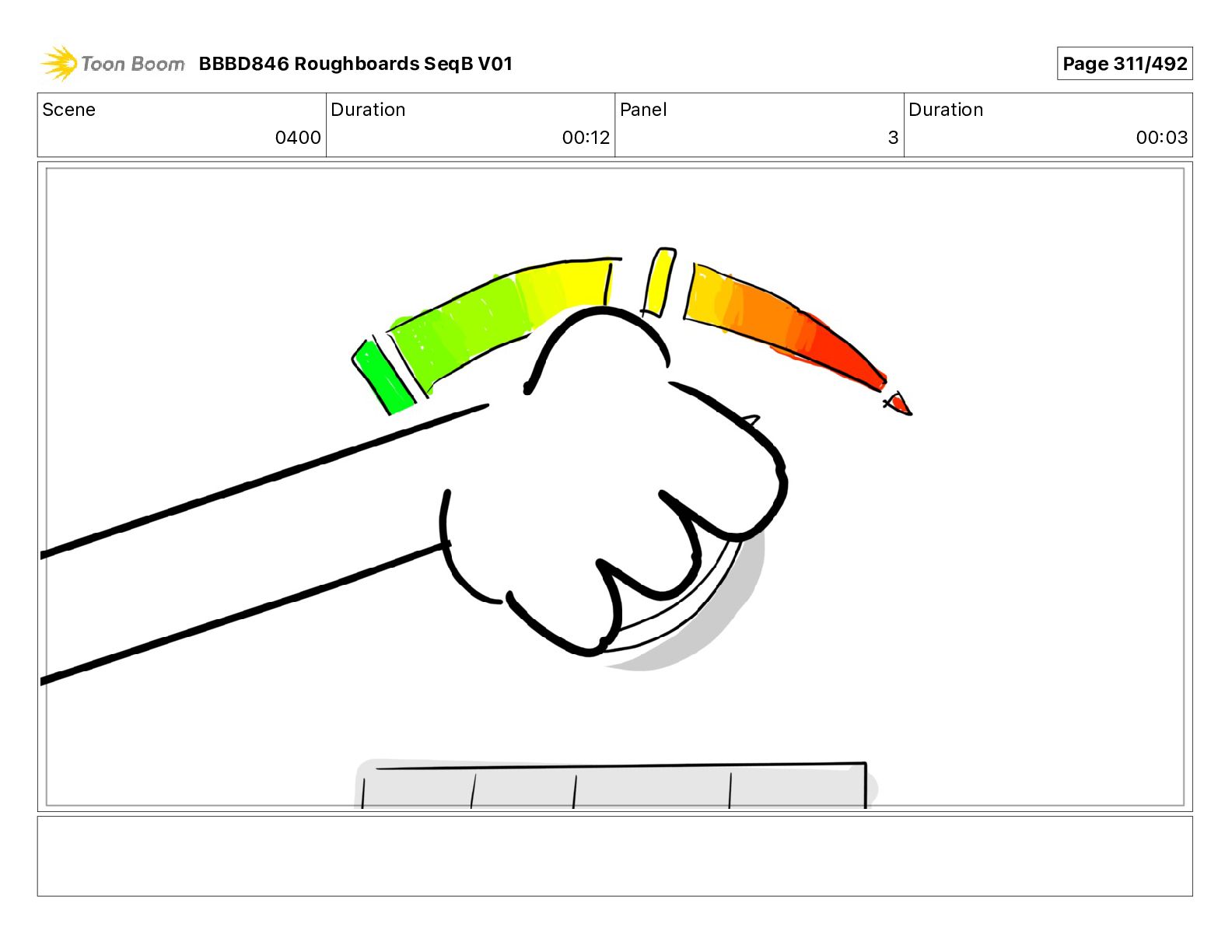Click the 'Page 311/492' box

coord(1125,64)
